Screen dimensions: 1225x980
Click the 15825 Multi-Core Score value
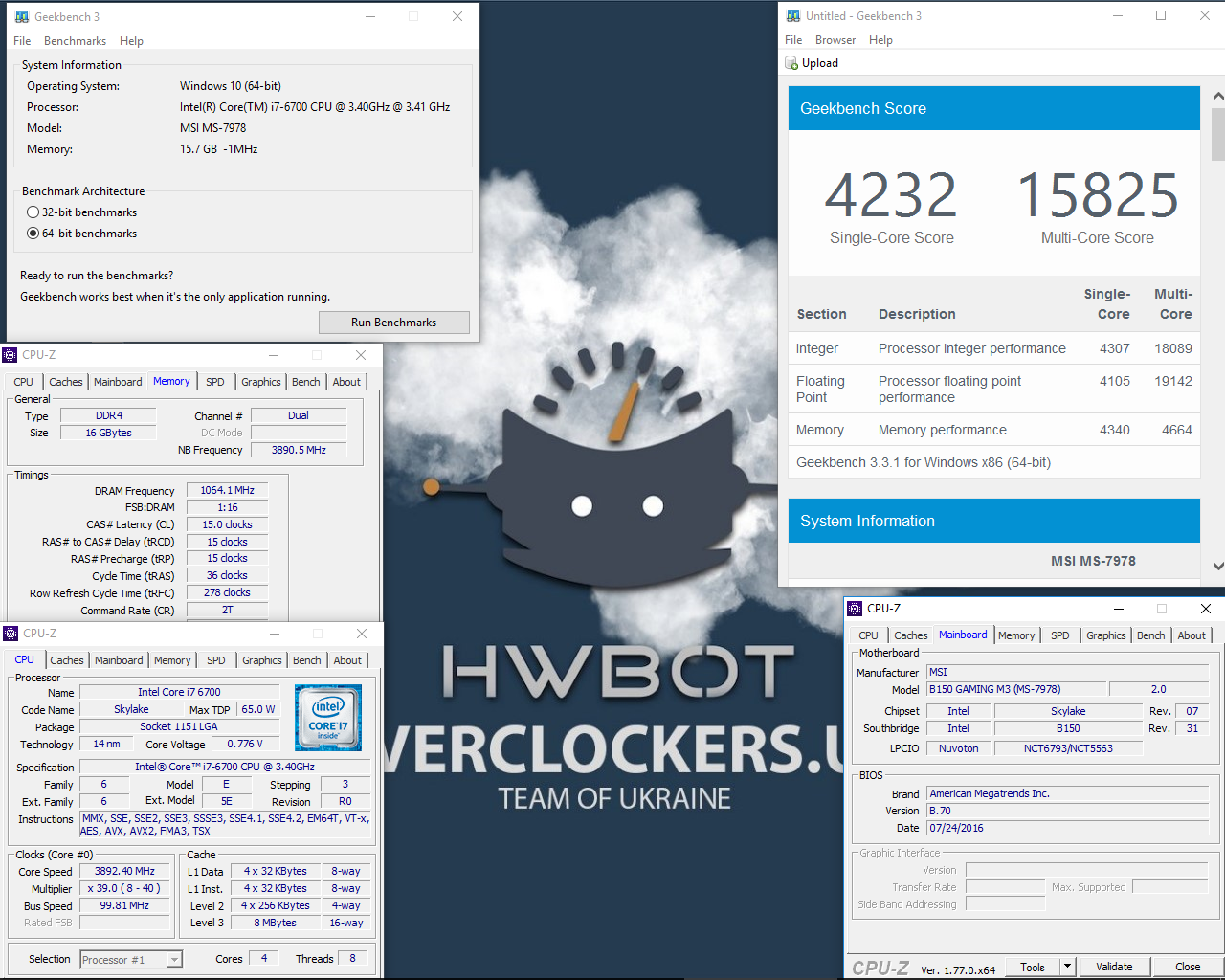pyautogui.click(x=1098, y=194)
